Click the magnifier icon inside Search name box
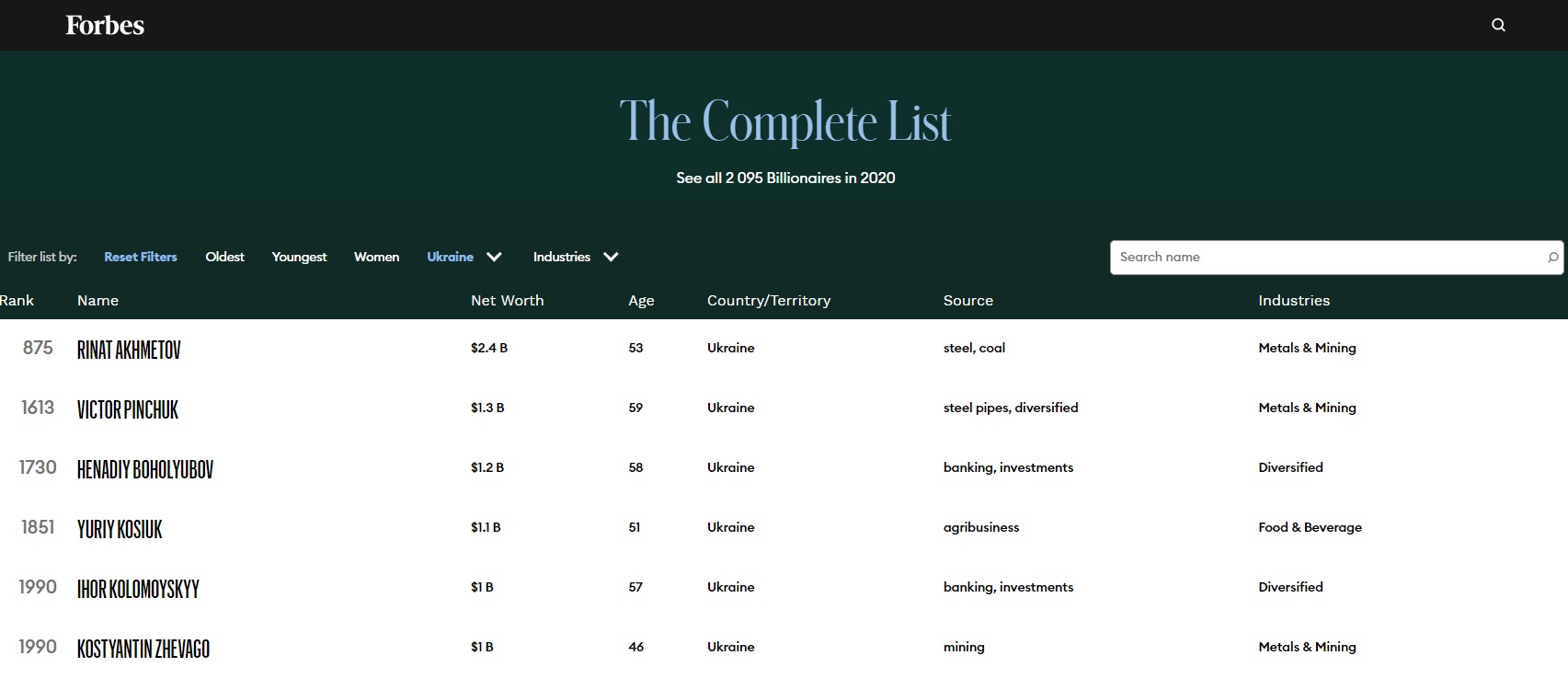 click(x=1552, y=258)
